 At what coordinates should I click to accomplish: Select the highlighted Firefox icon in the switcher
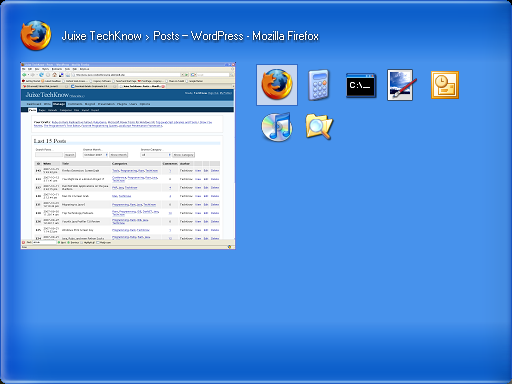tap(277, 85)
